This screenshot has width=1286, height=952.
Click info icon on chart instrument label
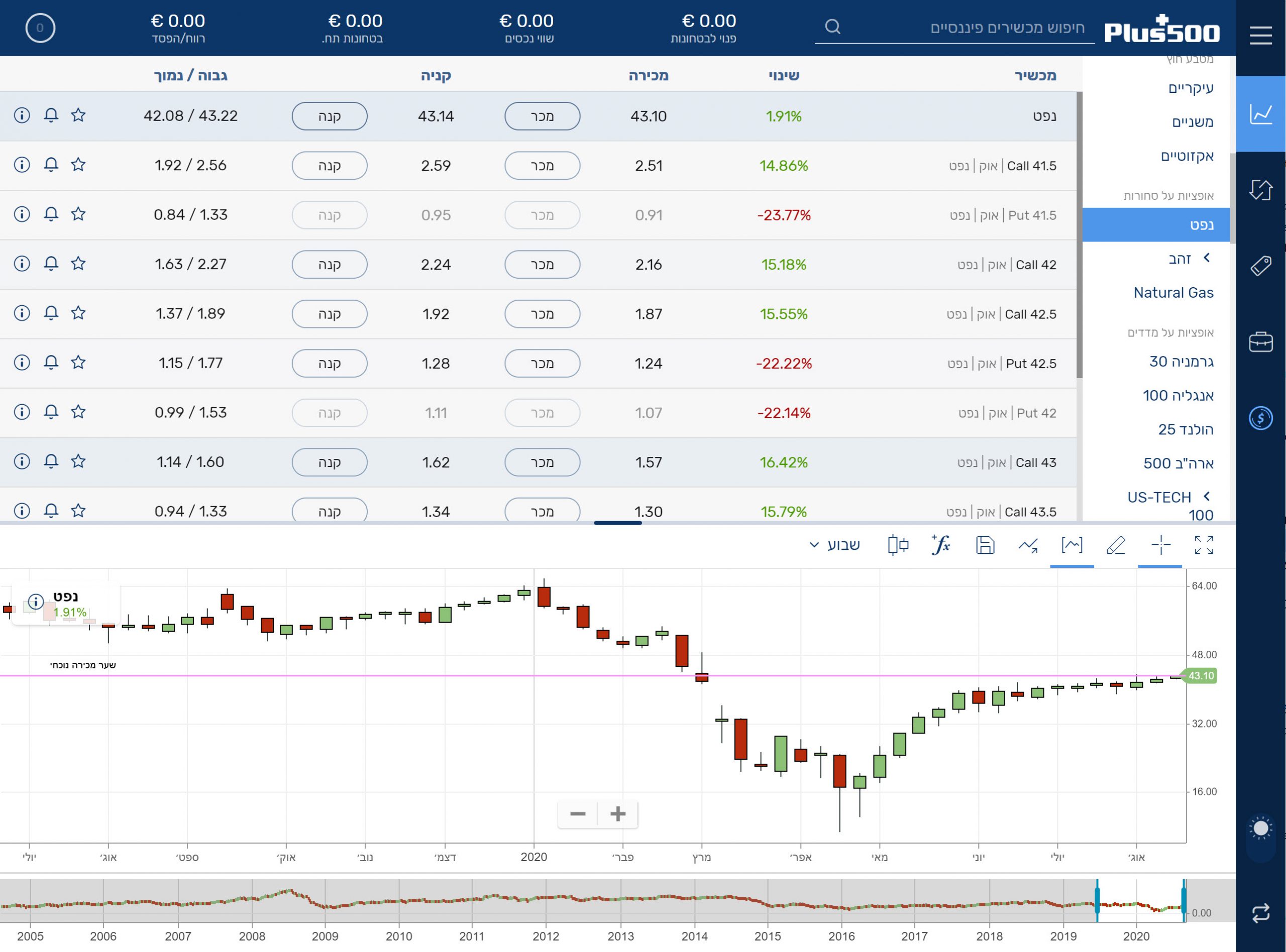click(x=36, y=602)
